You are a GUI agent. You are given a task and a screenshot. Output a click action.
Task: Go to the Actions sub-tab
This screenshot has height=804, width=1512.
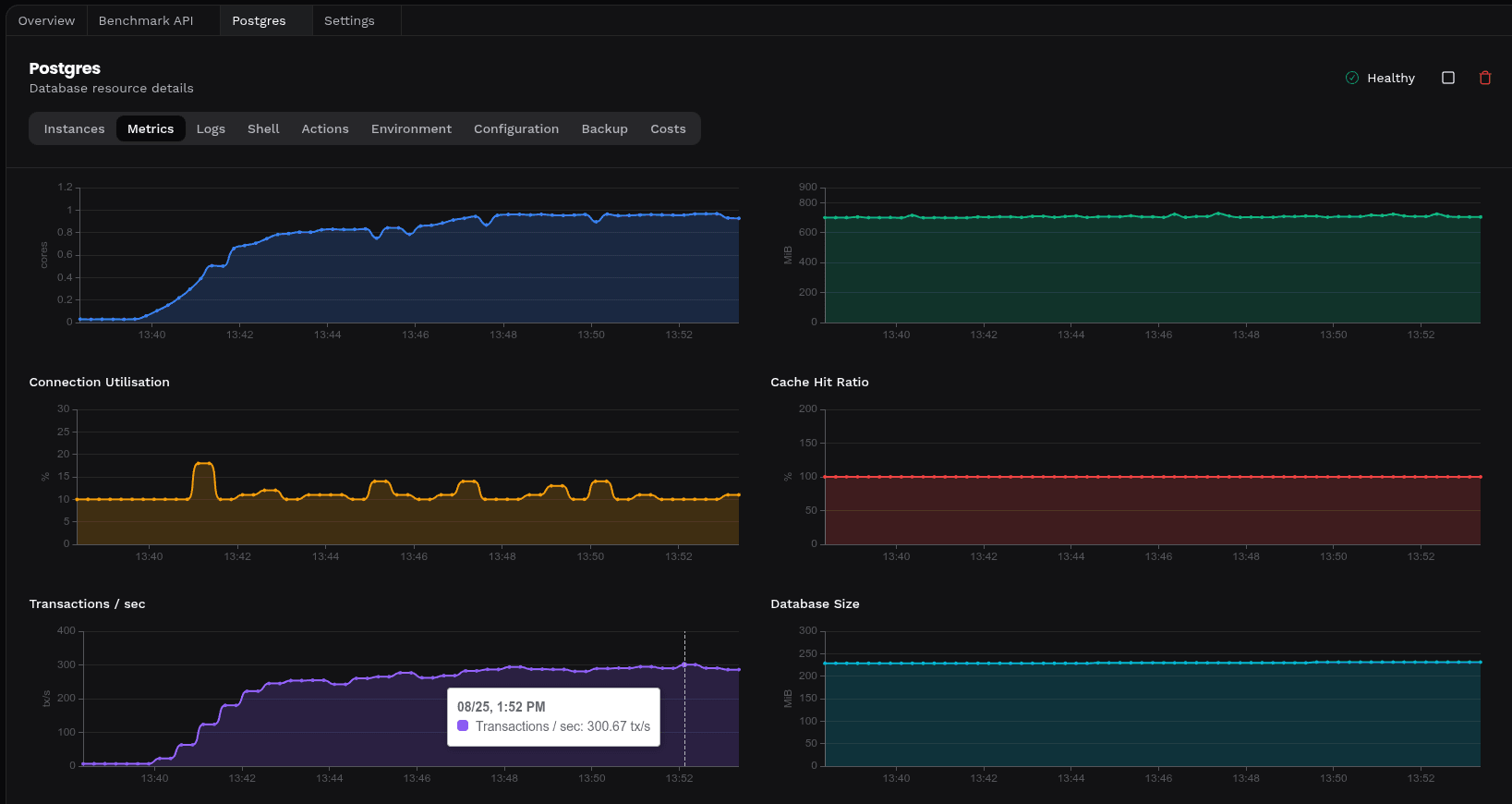click(325, 128)
